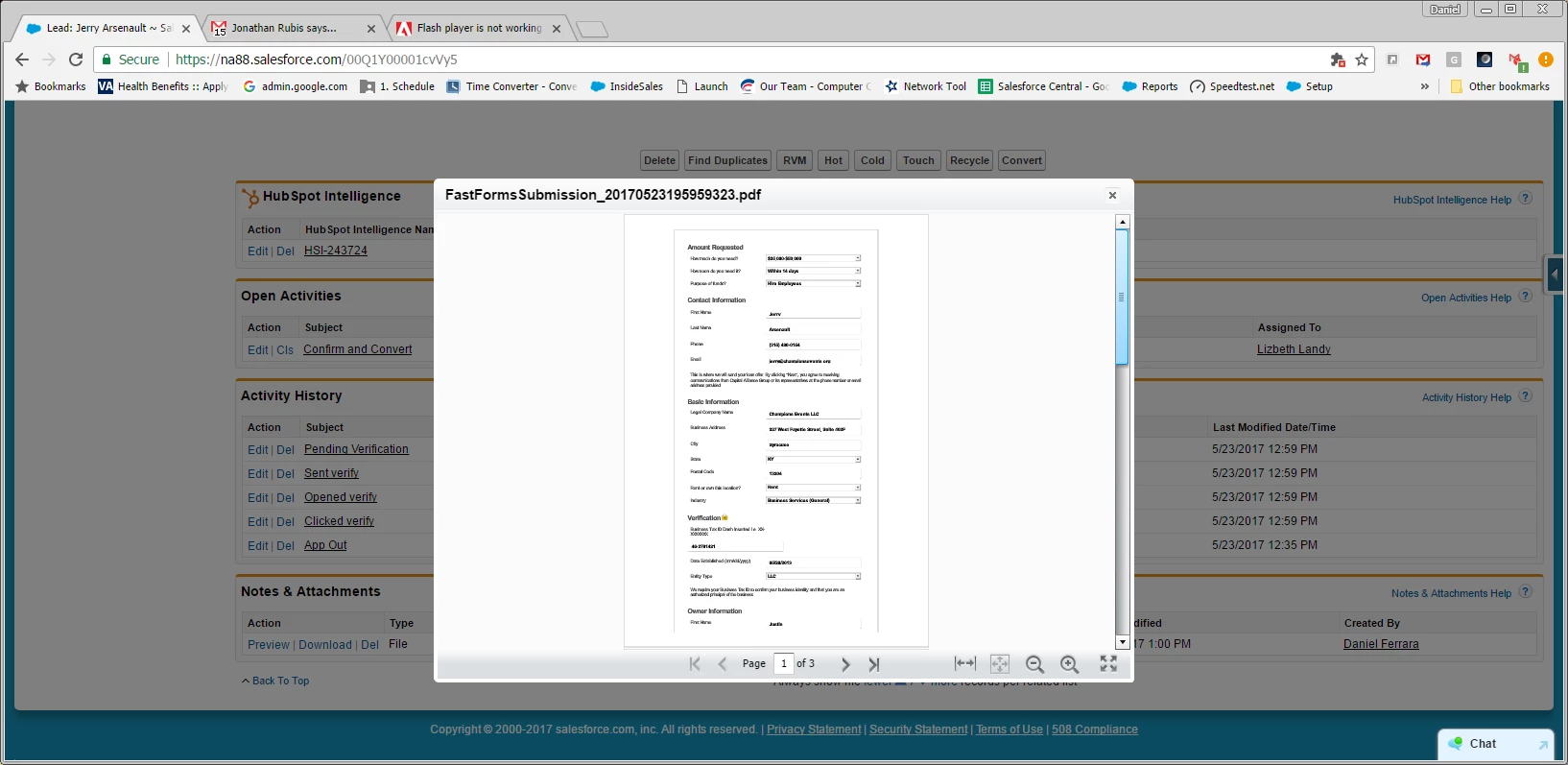The image size is (1568, 765).
Task: Open Opened verify activity link
Action: pyautogui.click(x=341, y=497)
